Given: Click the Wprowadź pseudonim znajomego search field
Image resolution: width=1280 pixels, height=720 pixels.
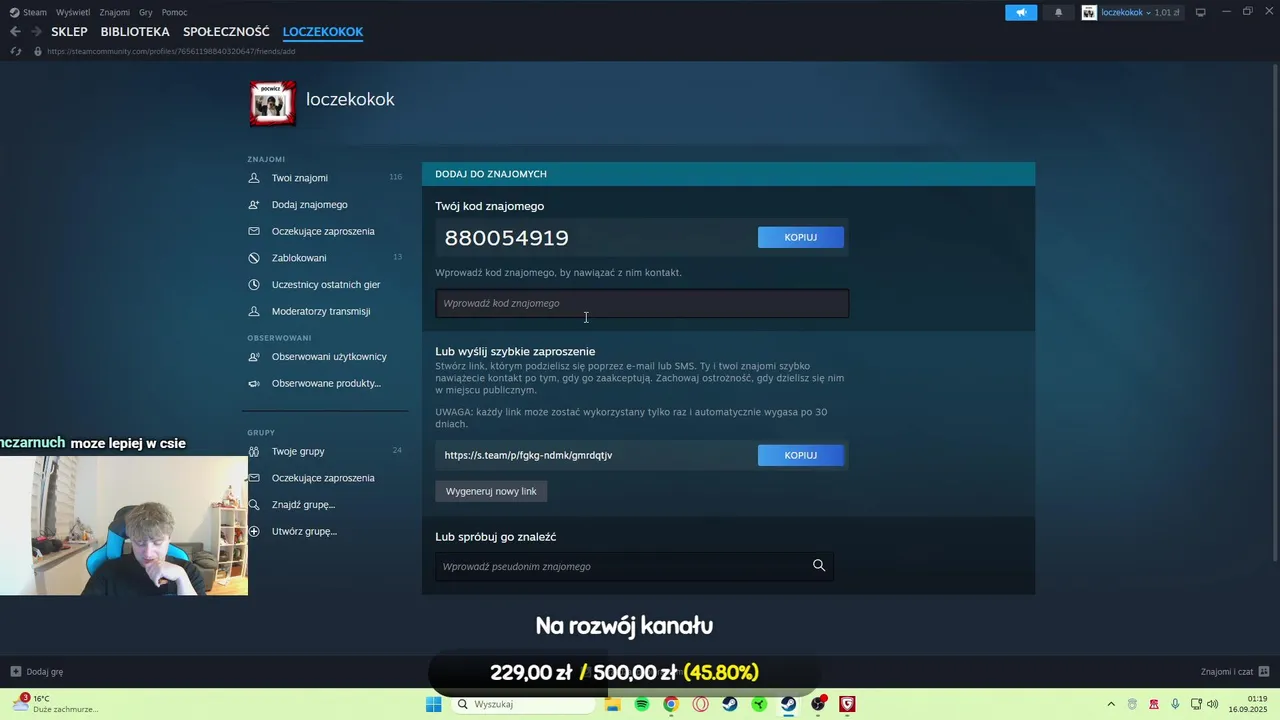Looking at the screenshot, I should coord(634,566).
